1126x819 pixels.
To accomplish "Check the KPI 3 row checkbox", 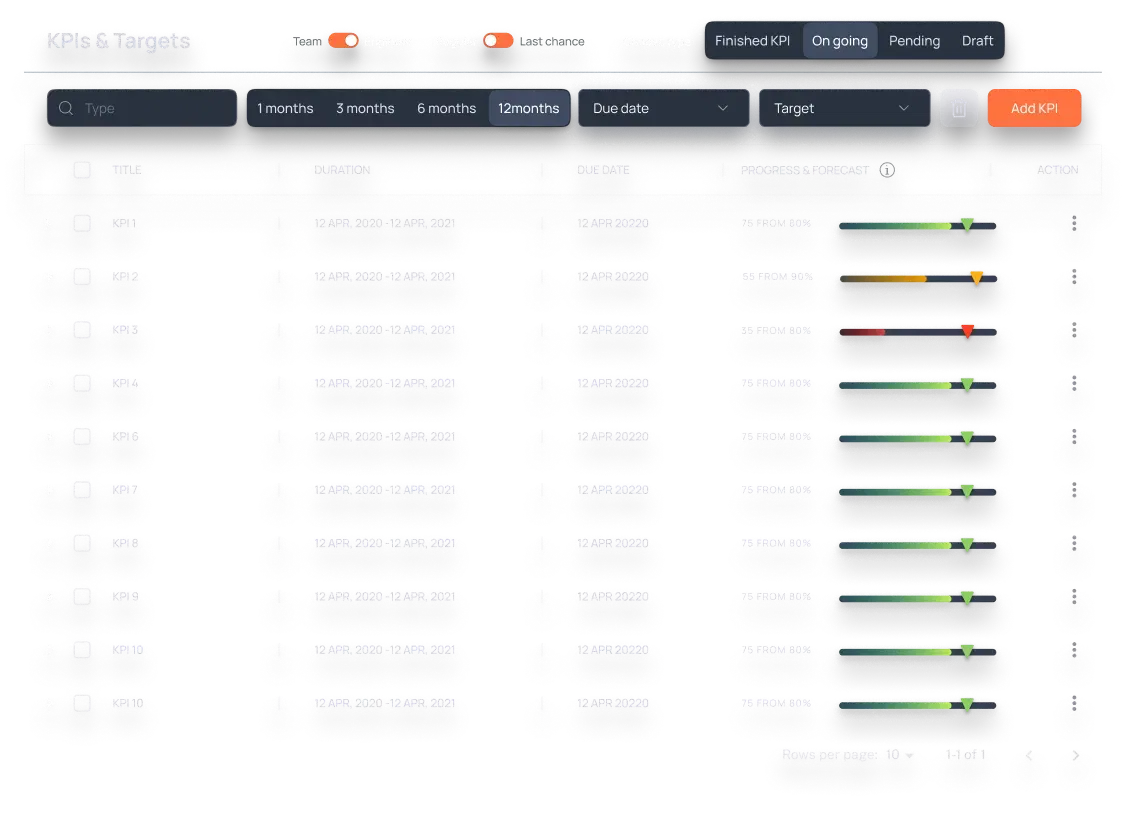I will pos(82,330).
